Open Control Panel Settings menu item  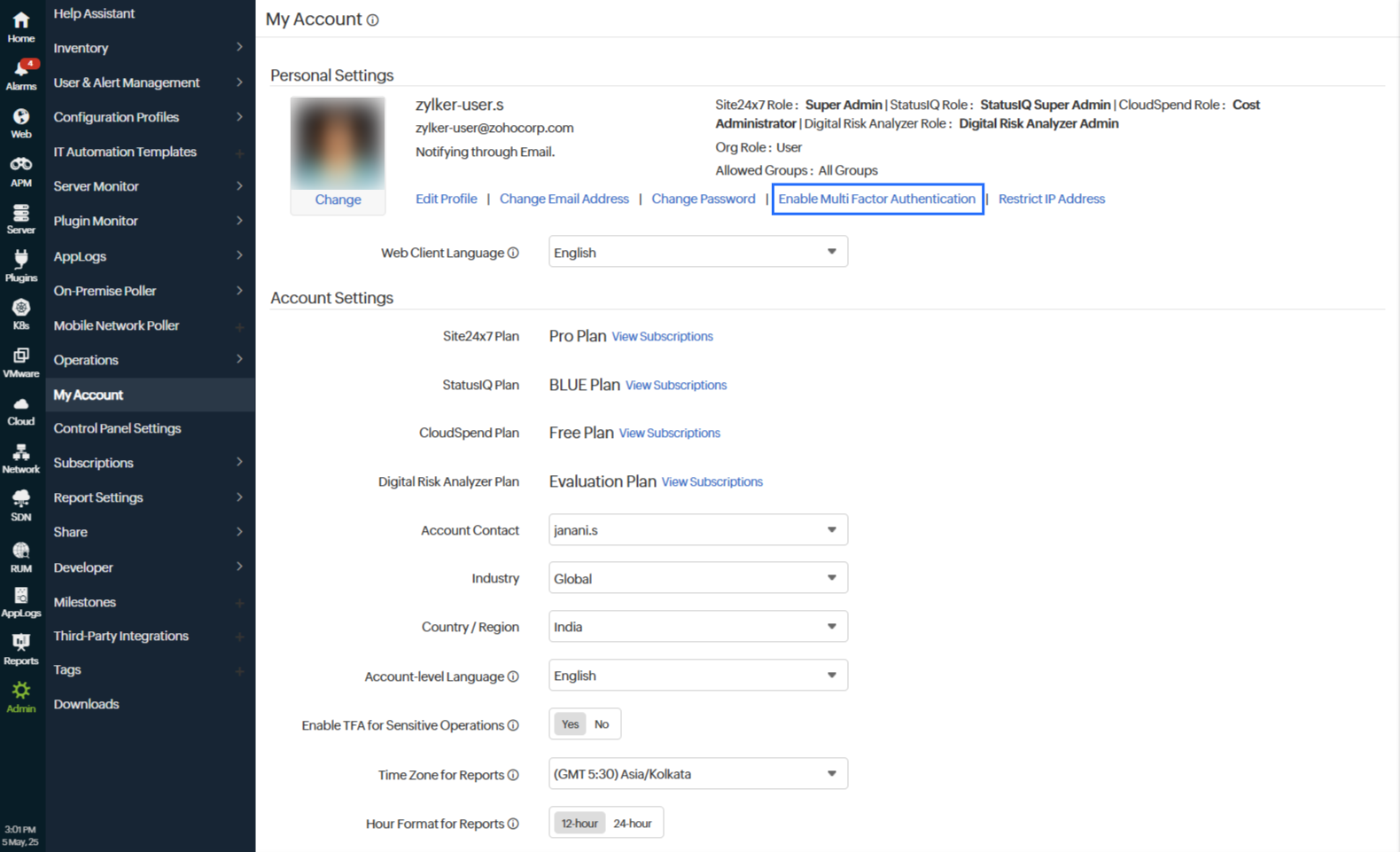point(117,428)
